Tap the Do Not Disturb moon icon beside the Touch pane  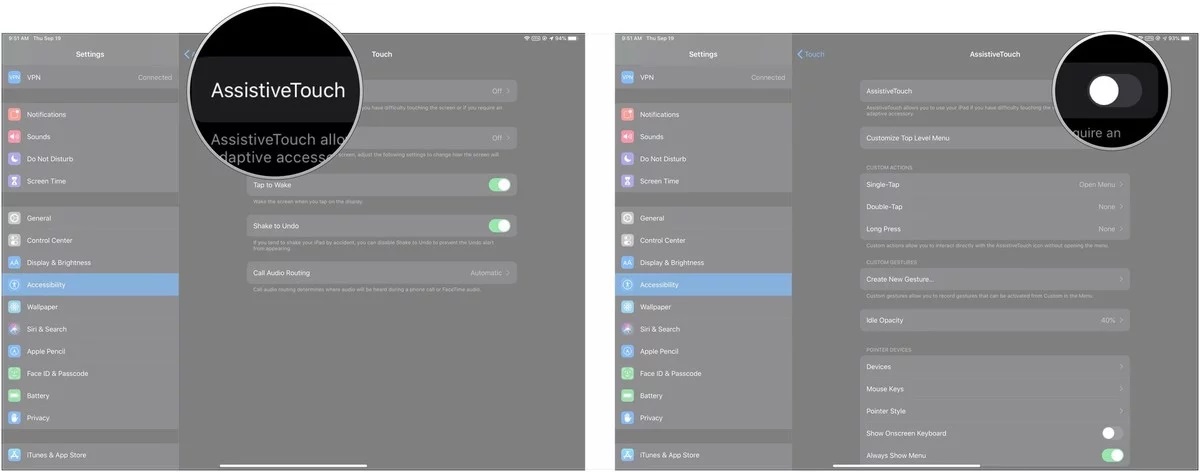point(15,159)
